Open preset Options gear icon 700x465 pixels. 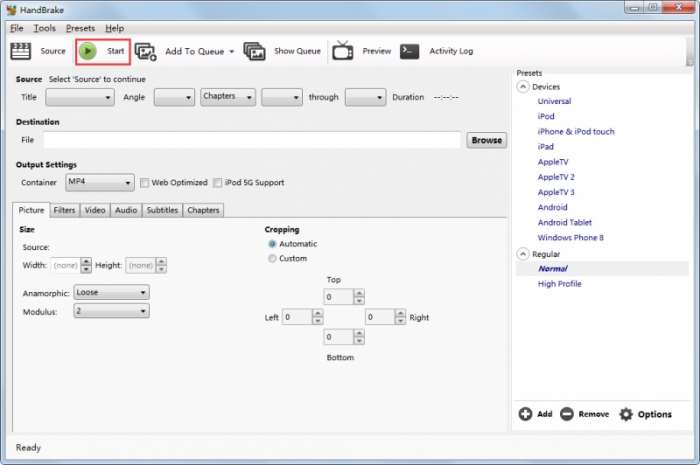(x=626, y=414)
